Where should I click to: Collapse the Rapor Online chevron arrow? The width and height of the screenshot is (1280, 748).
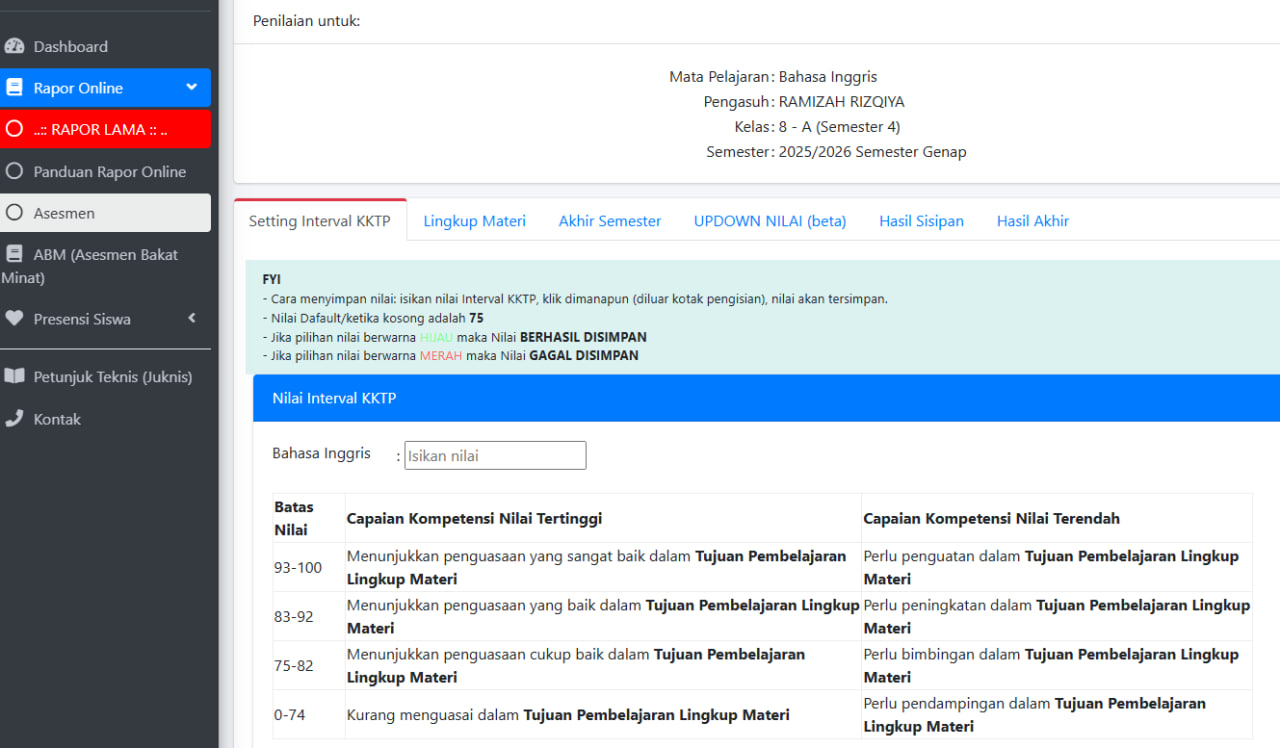pyautogui.click(x=192, y=87)
